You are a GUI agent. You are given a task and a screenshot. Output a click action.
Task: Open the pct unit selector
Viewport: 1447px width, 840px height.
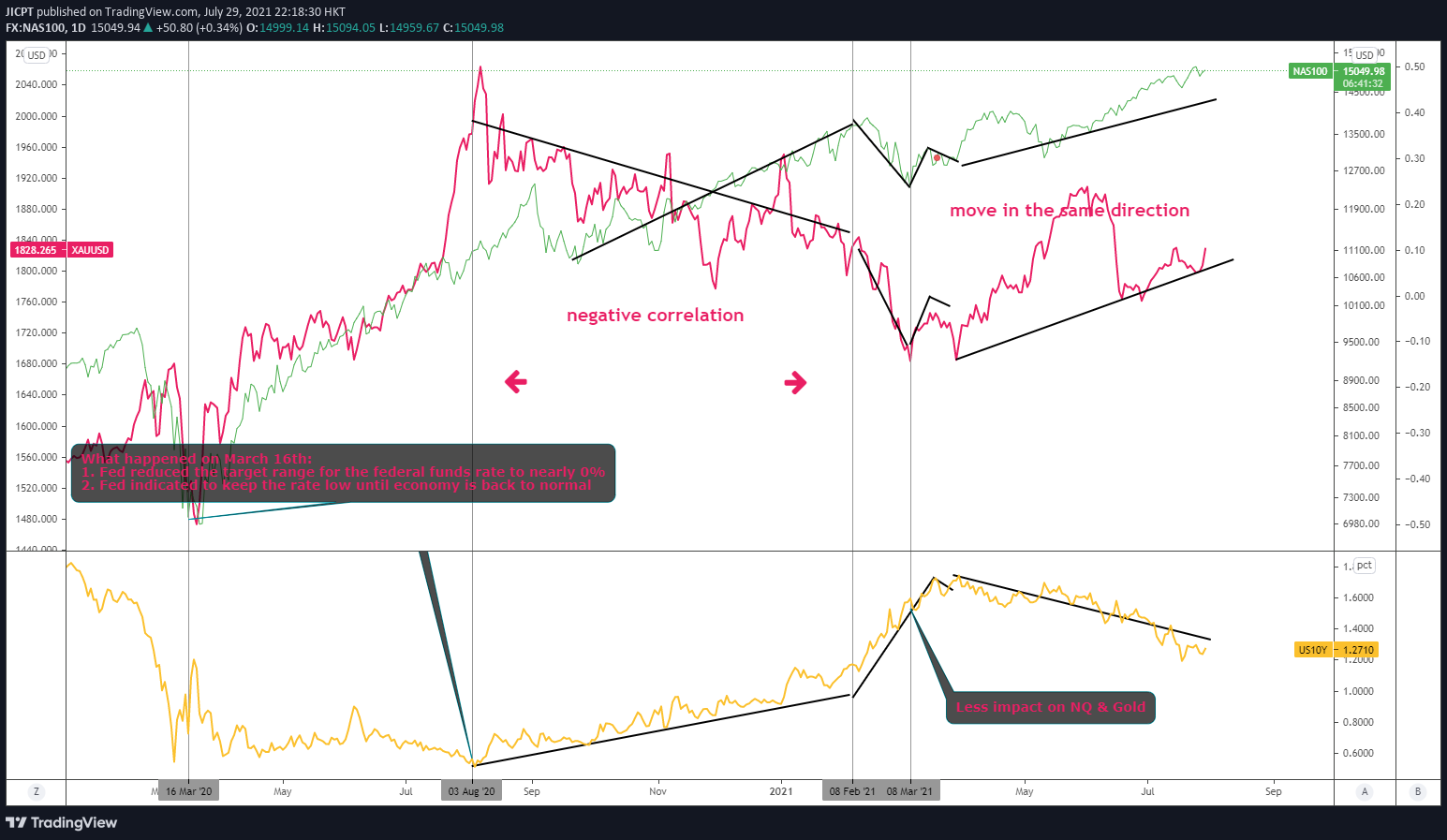[x=1365, y=566]
